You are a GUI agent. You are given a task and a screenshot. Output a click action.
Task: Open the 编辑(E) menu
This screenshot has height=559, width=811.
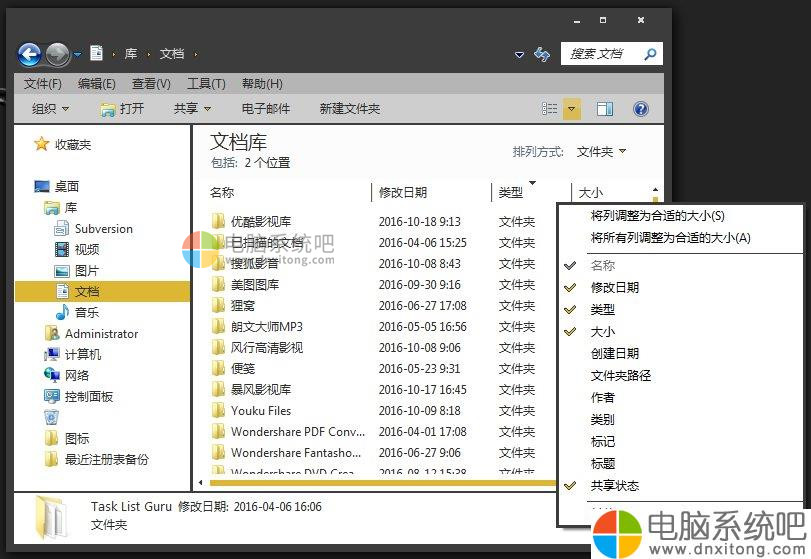point(97,83)
